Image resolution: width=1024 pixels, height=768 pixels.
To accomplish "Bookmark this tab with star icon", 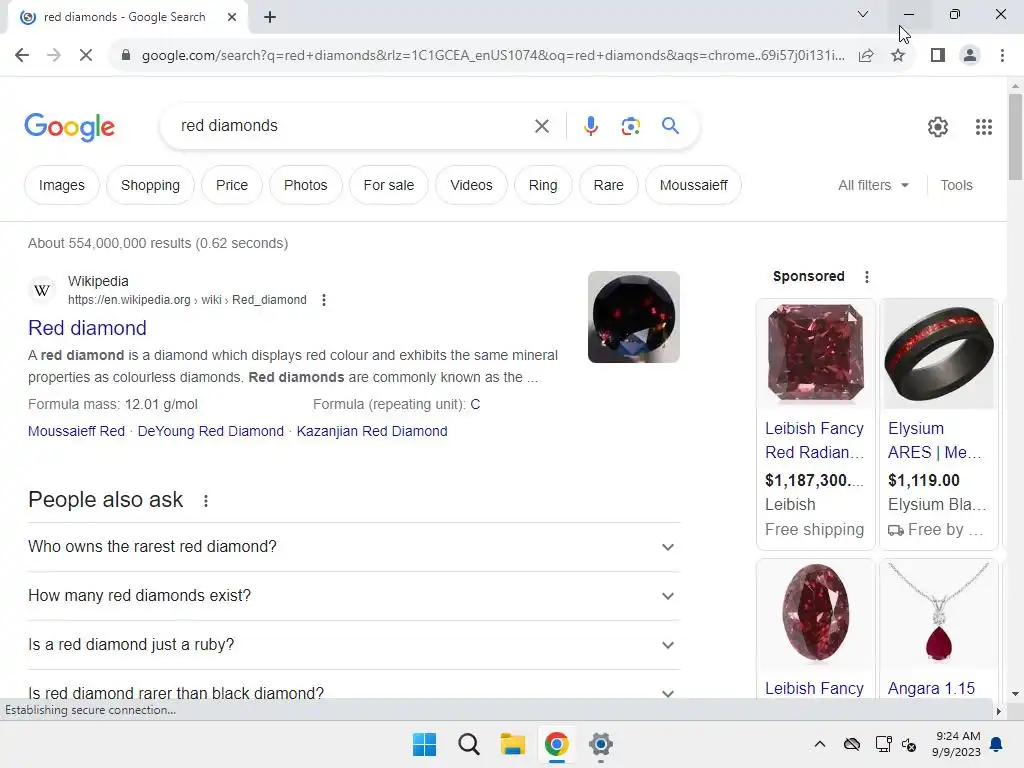I will click(898, 56).
